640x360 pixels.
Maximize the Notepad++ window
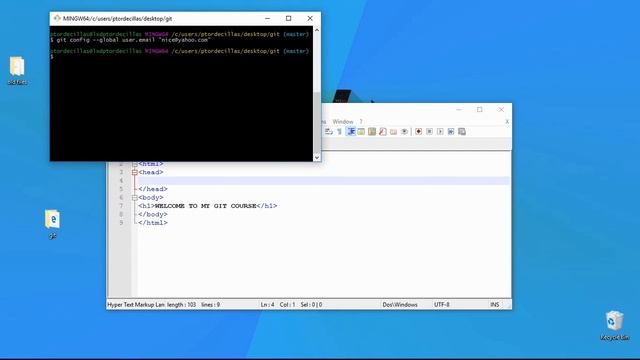(480, 109)
